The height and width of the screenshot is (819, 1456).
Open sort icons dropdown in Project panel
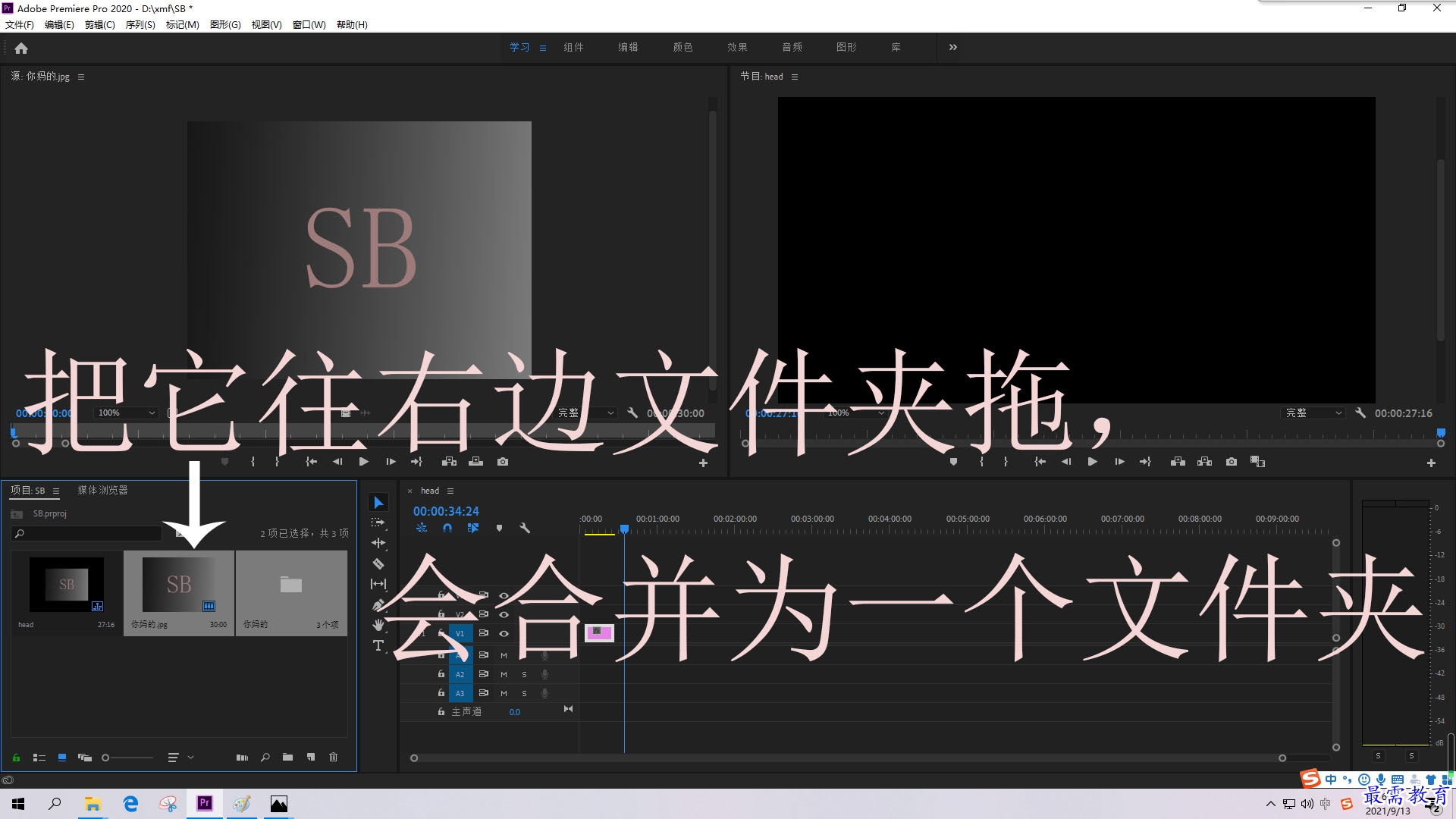pyautogui.click(x=180, y=758)
